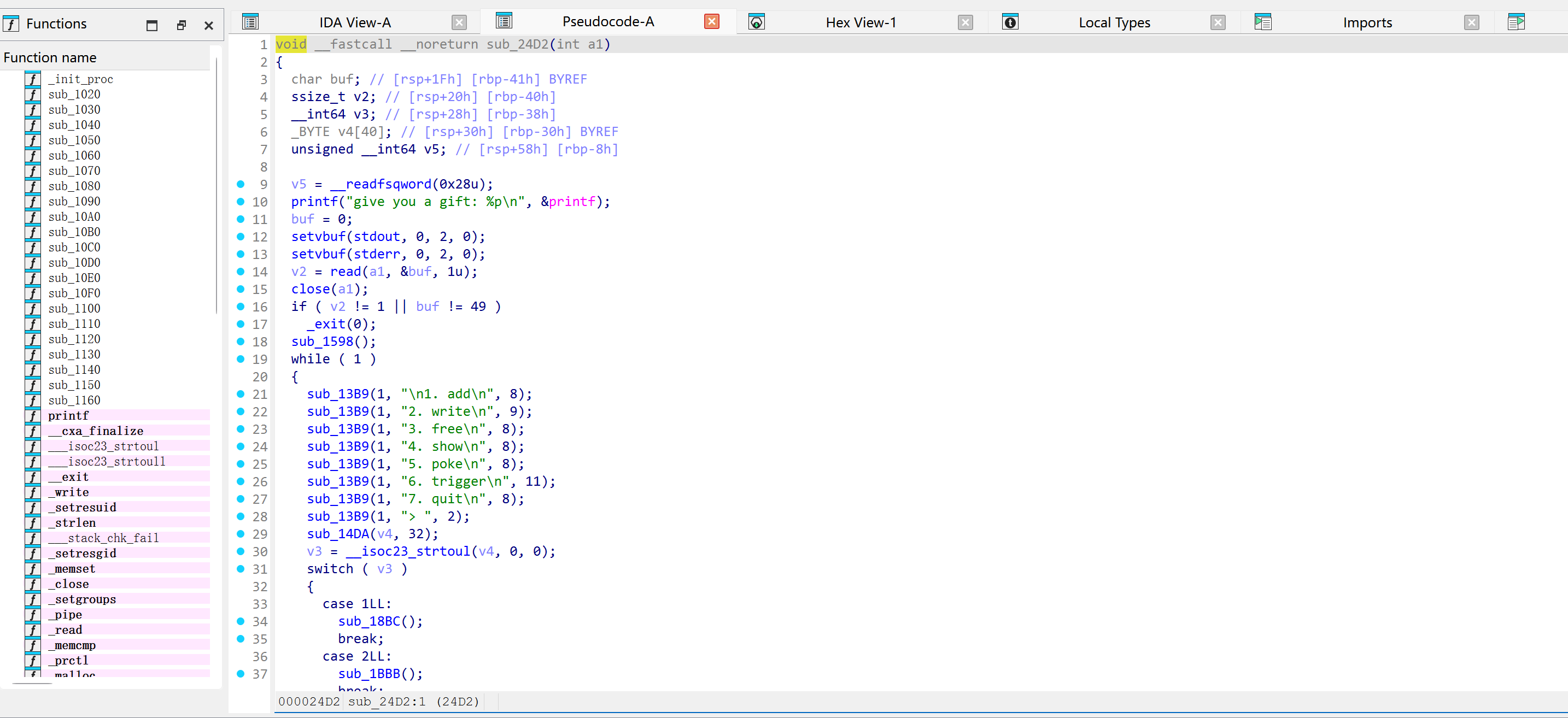
Task: Click the Function name column header
Action: 106,57
